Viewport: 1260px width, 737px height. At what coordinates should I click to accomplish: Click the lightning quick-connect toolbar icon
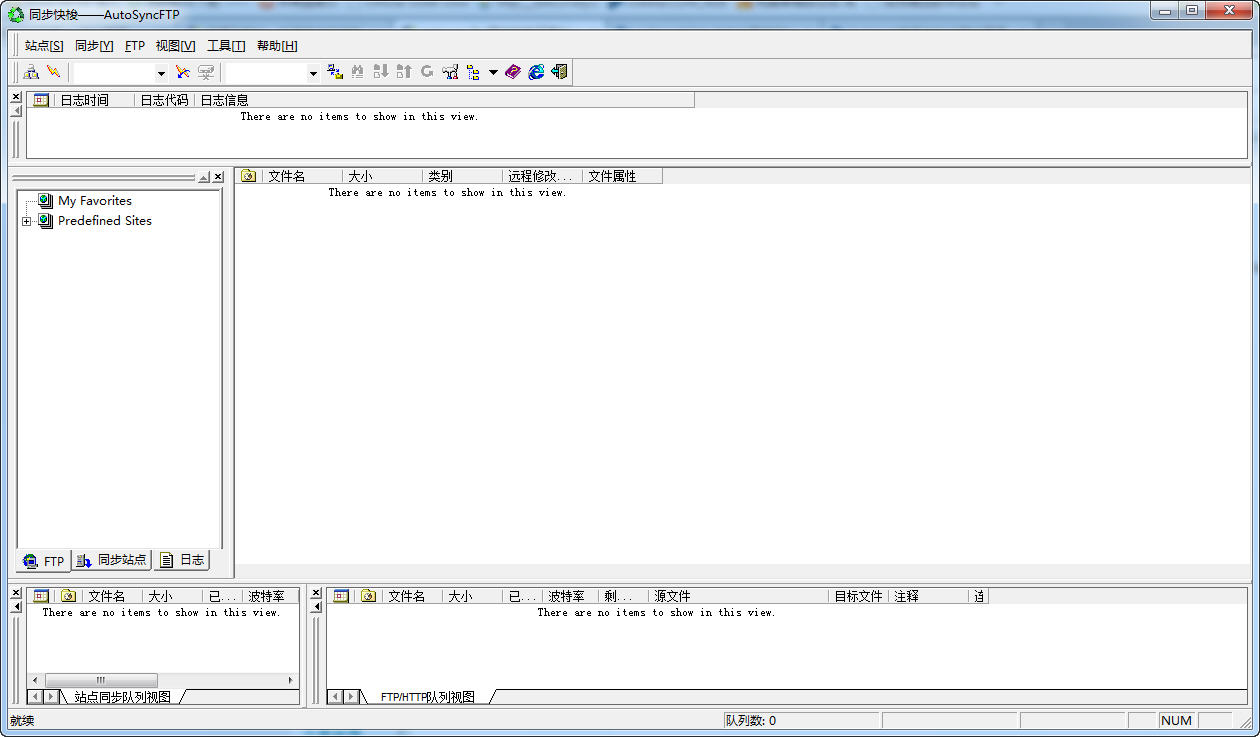(x=54, y=72)
